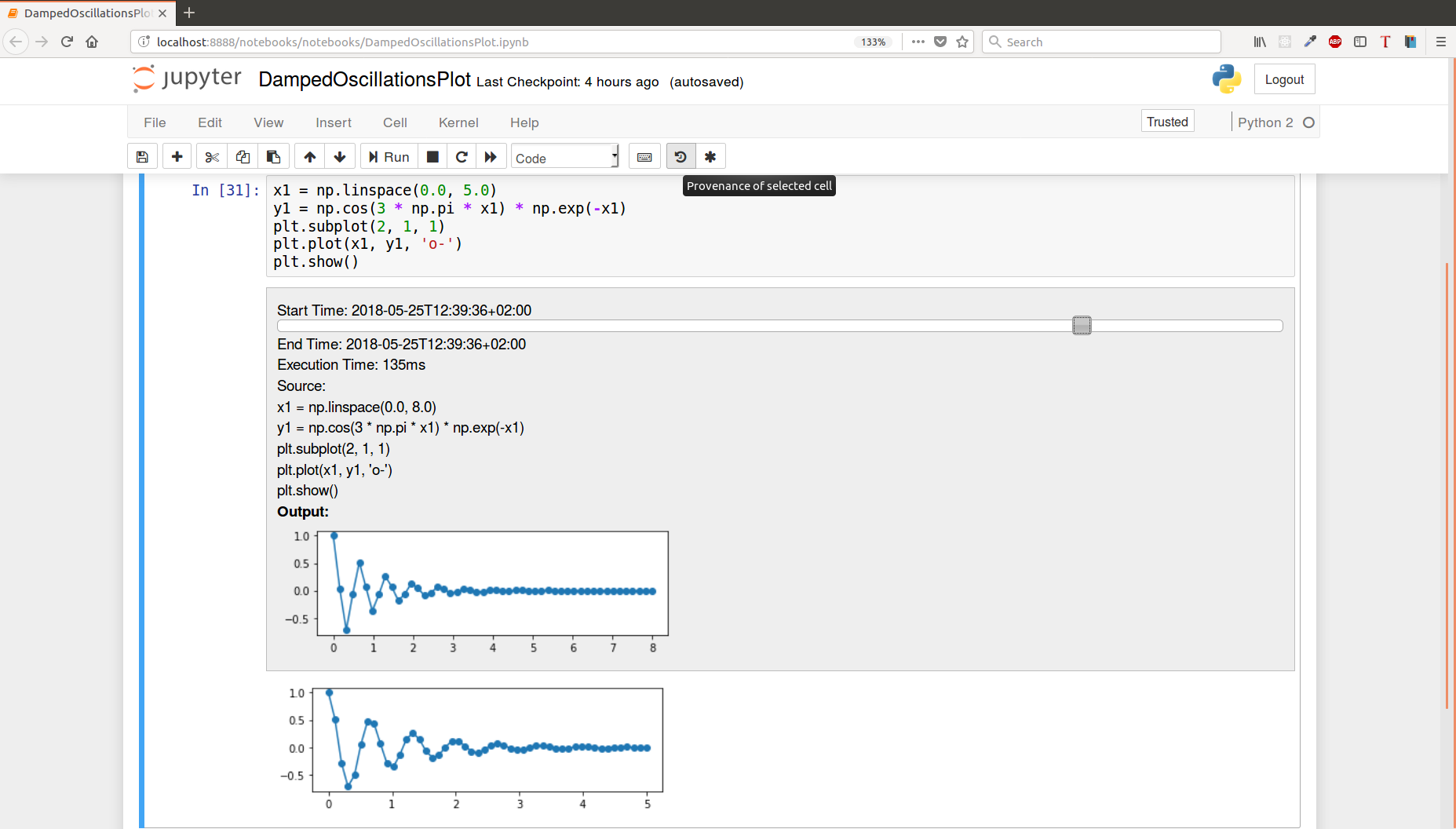Image resolution: width=1456 pixels, height=829 pixels.
Task: Open the View menu
Action: [x=268, y=122]
